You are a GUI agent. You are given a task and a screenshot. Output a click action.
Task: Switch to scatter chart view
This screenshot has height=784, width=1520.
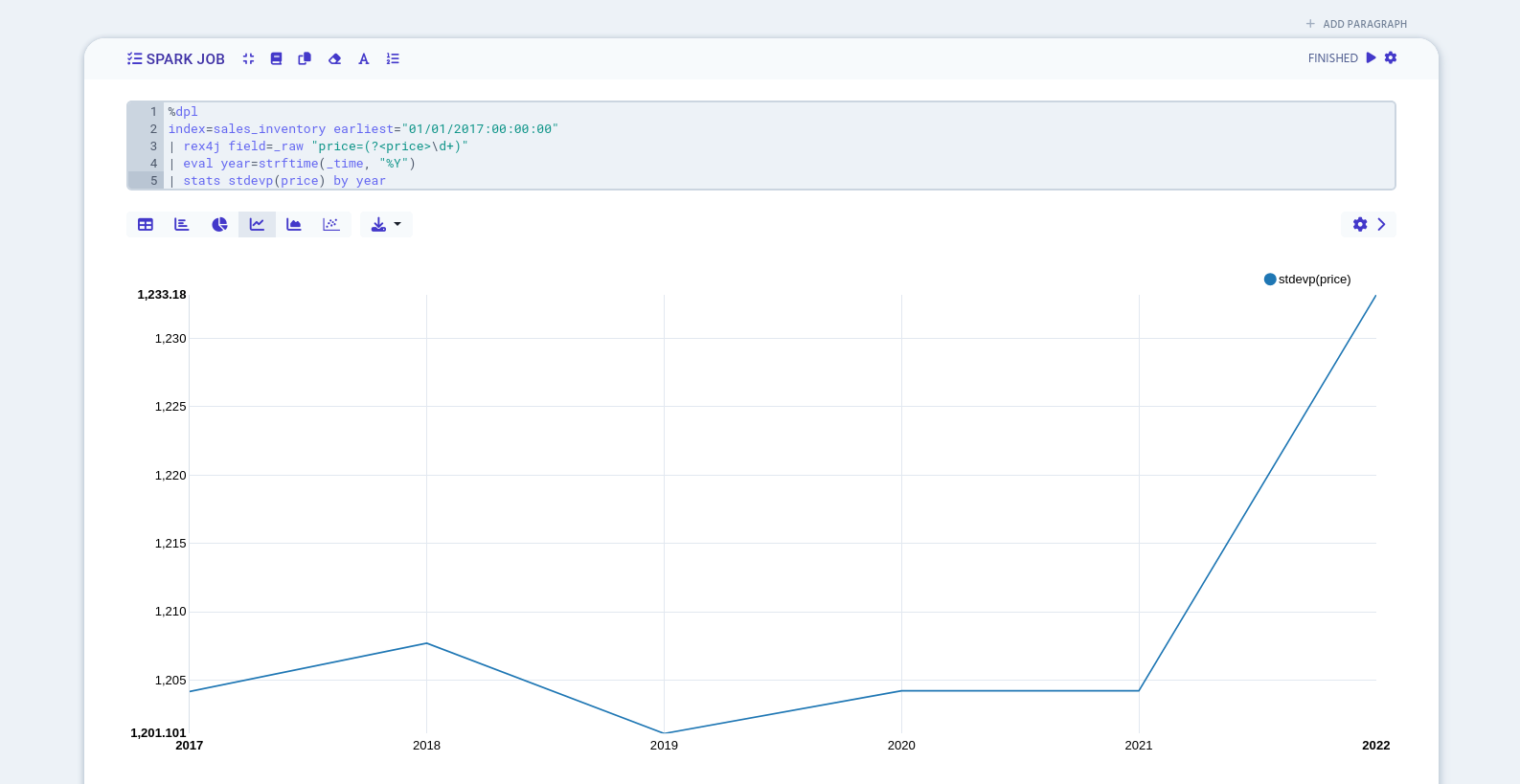331,224
